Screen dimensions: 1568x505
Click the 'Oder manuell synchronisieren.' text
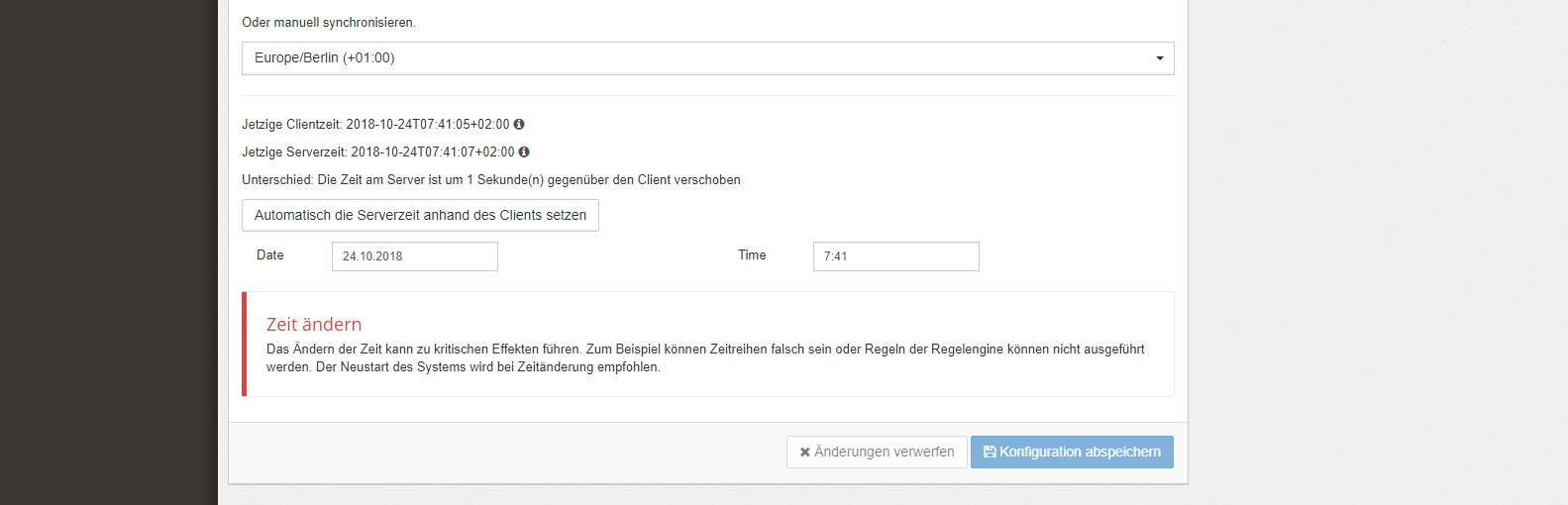pyautogui.click(x=329, y=23)
